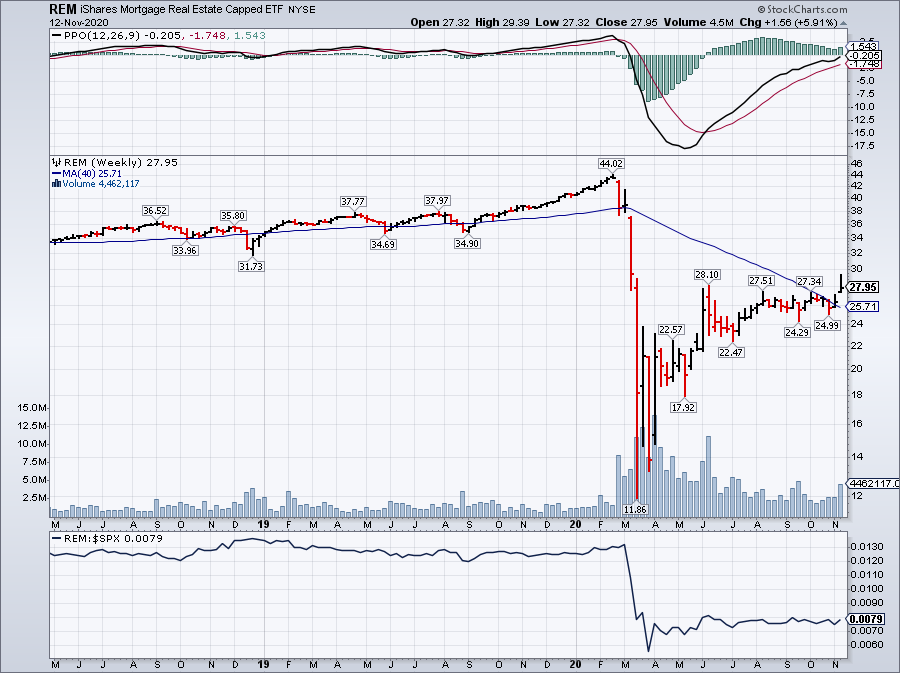The image size is (900, 673).
Task: Click the Chg +1.56 (+5.91%) value
Action: pos(789,22)
